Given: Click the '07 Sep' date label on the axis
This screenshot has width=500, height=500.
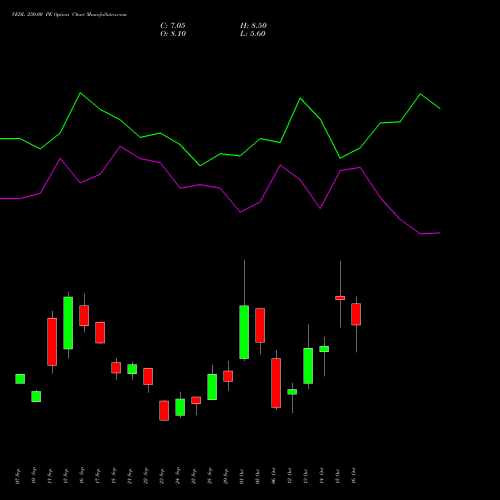Looking at the screenshot, I should coord(18,476).
